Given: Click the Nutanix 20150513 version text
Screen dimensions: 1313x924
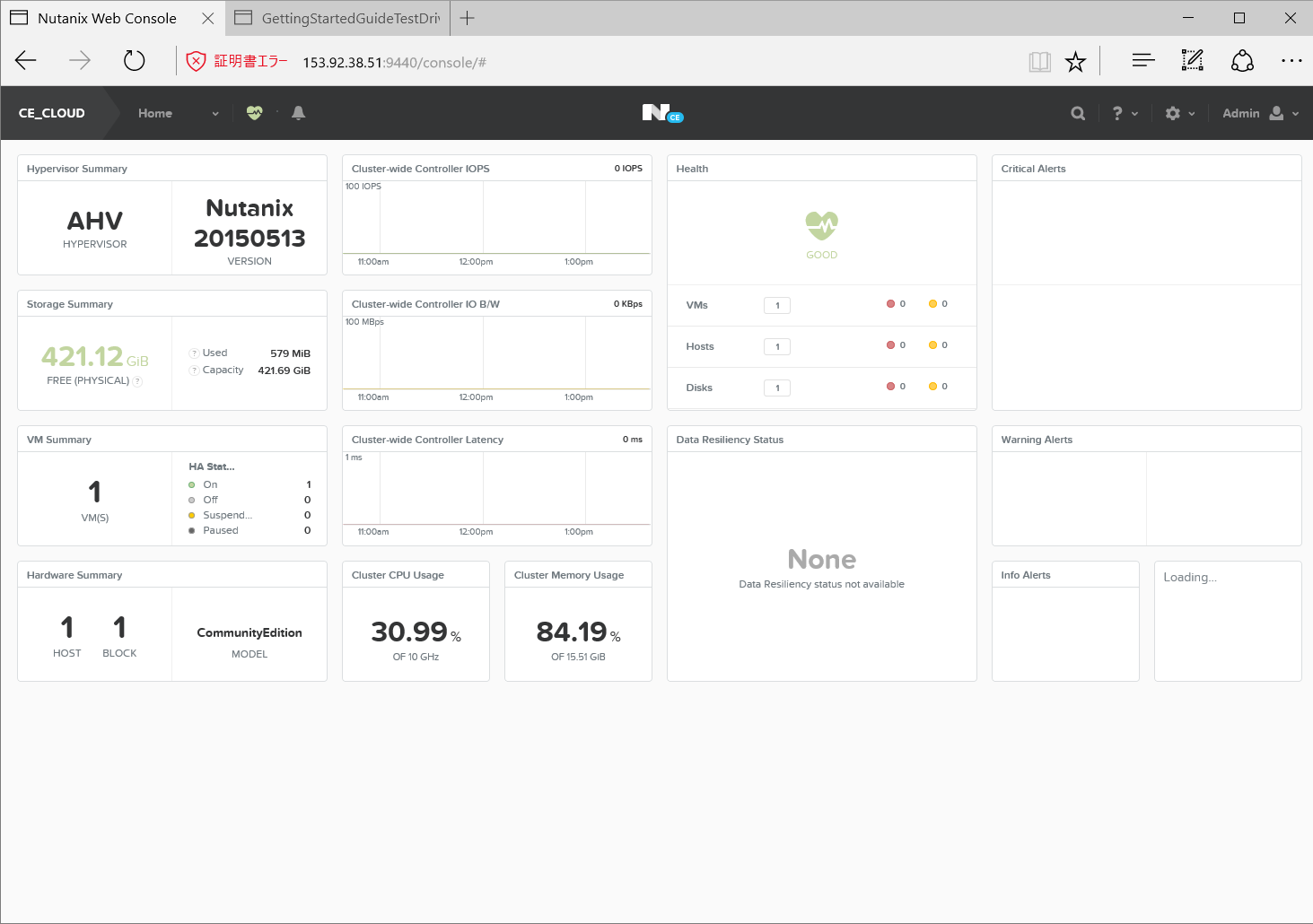Looking at the screenshot, I should point(249,223).
